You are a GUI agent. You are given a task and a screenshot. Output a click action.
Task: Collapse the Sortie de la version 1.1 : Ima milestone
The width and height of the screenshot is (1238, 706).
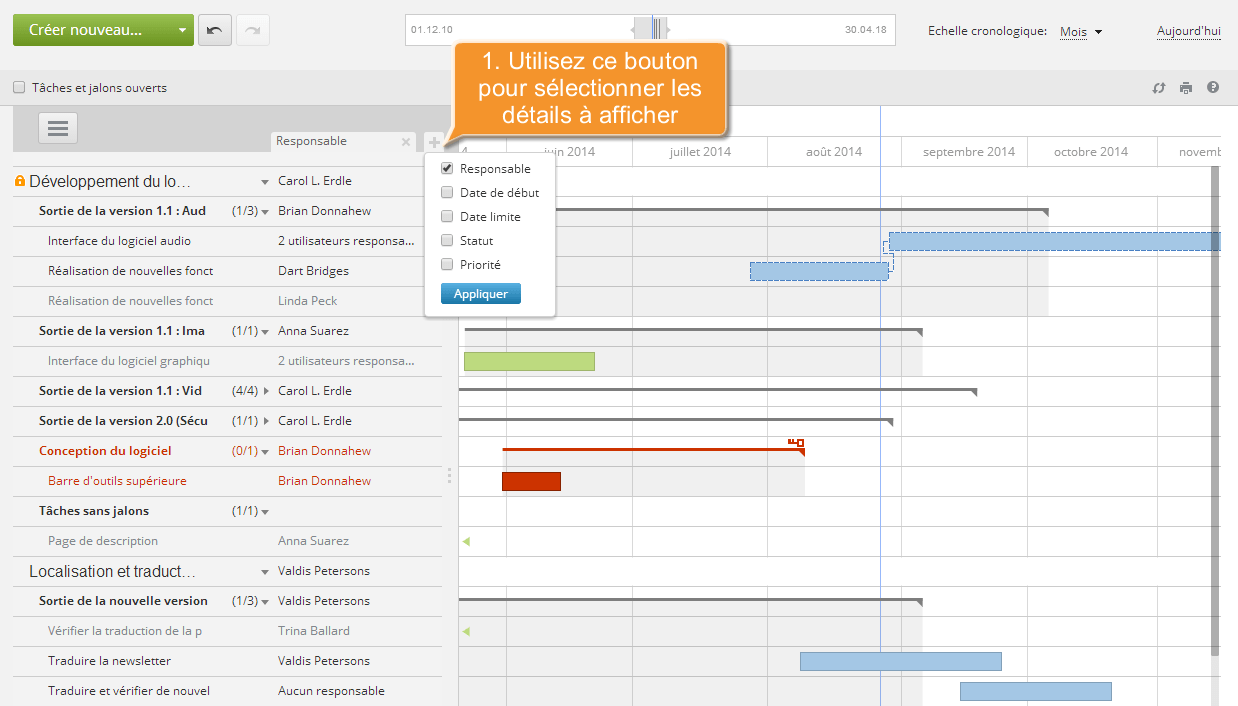coord(266,331)
